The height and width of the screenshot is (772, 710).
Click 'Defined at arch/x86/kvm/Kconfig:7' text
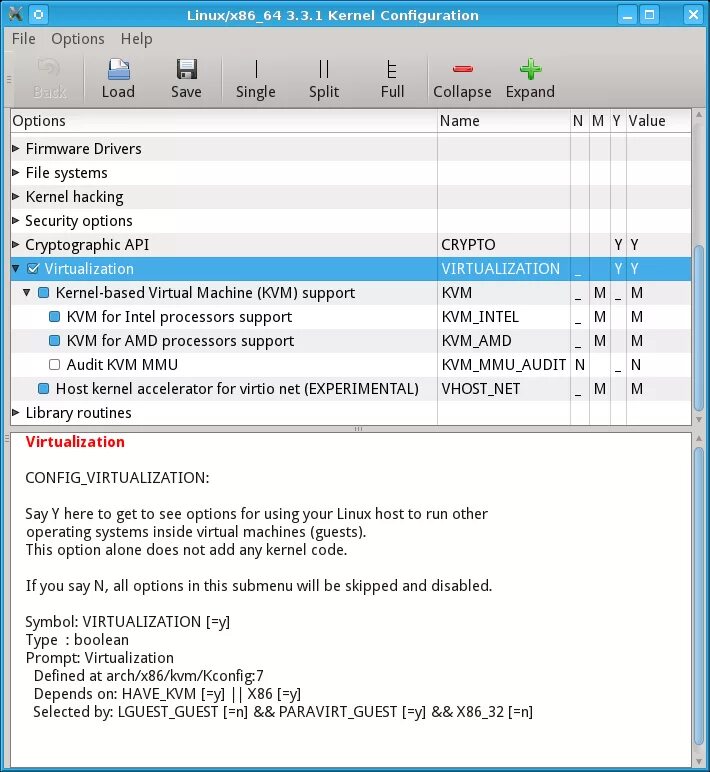tap(148, 676)
